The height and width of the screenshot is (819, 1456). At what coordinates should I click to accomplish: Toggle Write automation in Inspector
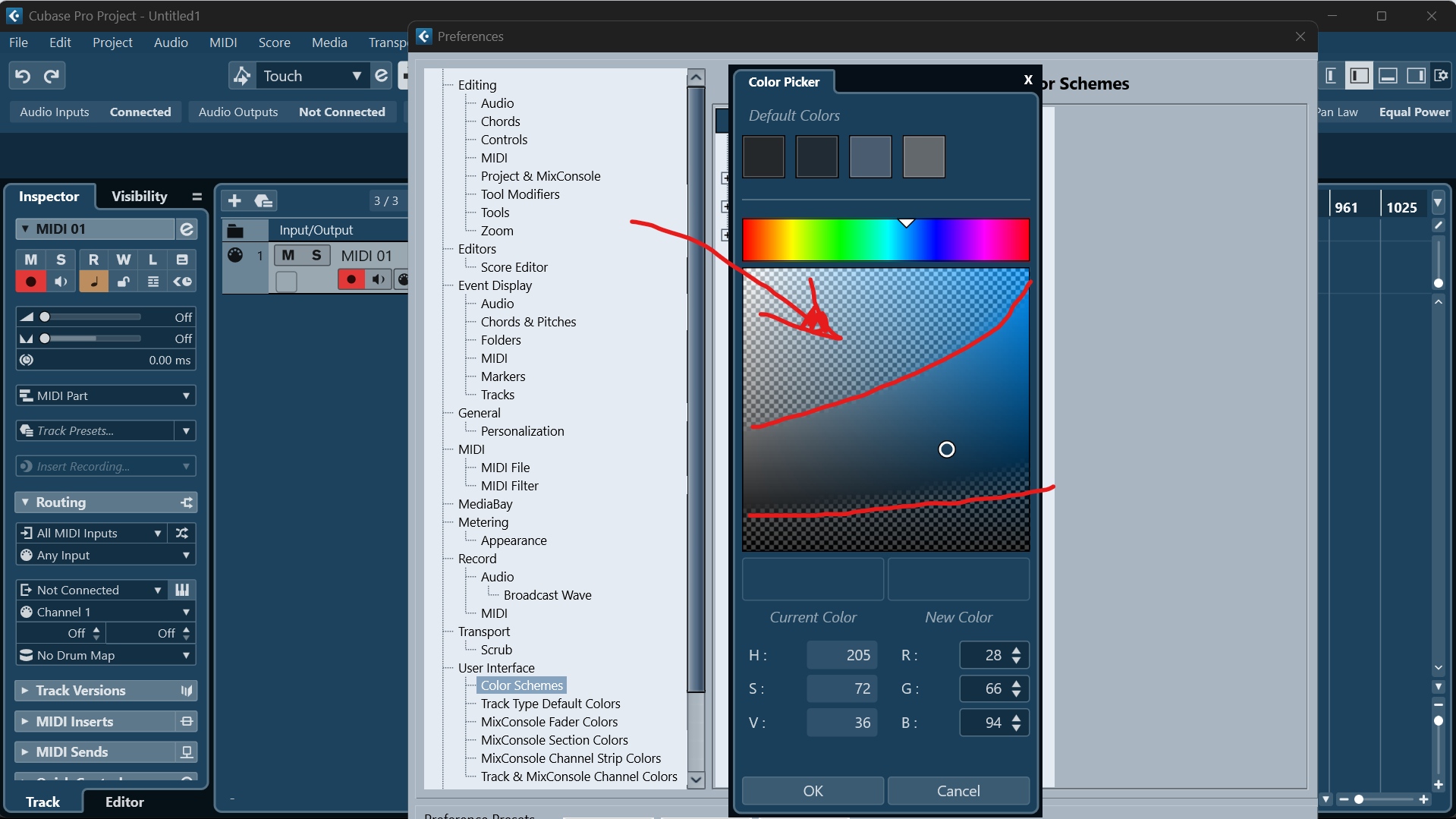pos(123,260)
